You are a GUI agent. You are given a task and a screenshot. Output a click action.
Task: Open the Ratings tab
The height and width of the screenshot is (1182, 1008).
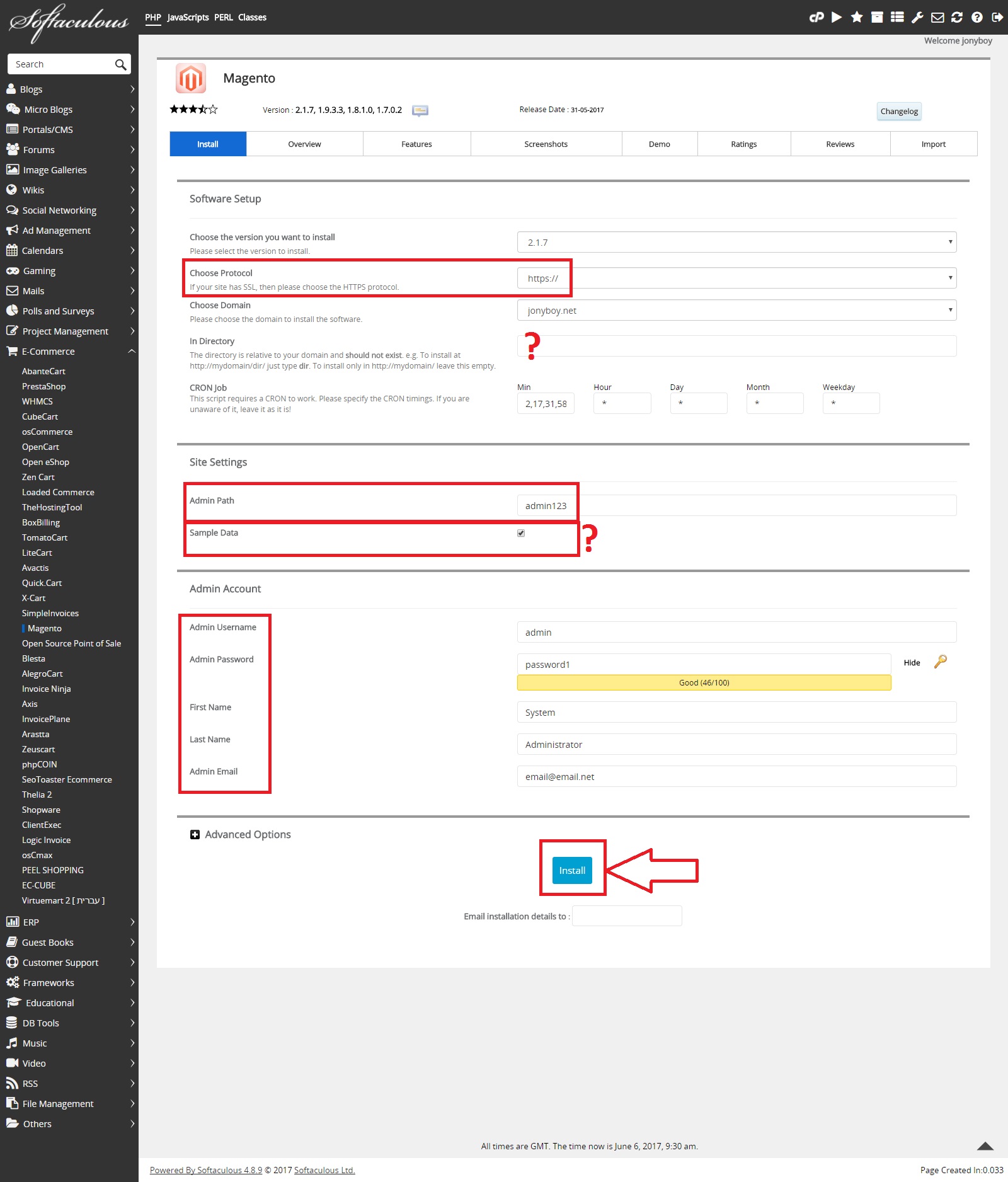743,144
